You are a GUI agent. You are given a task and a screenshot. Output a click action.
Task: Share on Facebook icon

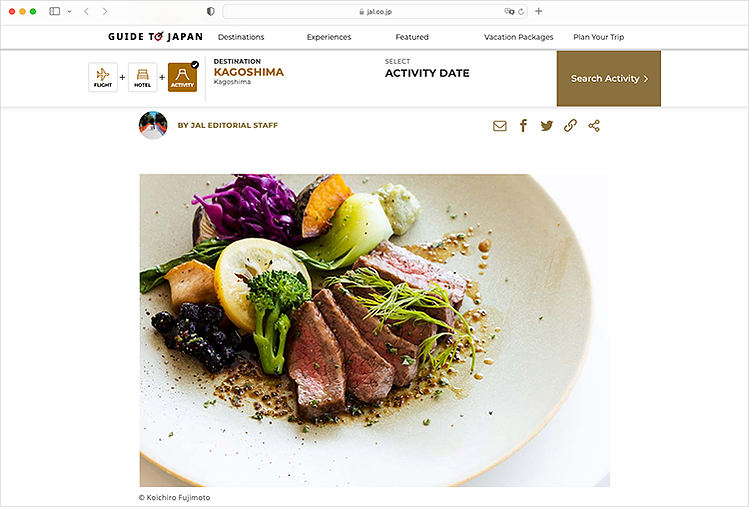click(524, 126)
